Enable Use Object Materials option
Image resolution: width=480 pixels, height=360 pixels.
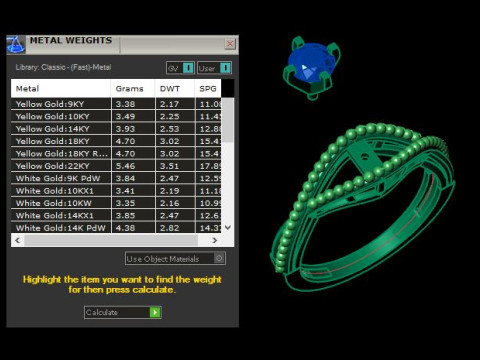click(175, 258)
